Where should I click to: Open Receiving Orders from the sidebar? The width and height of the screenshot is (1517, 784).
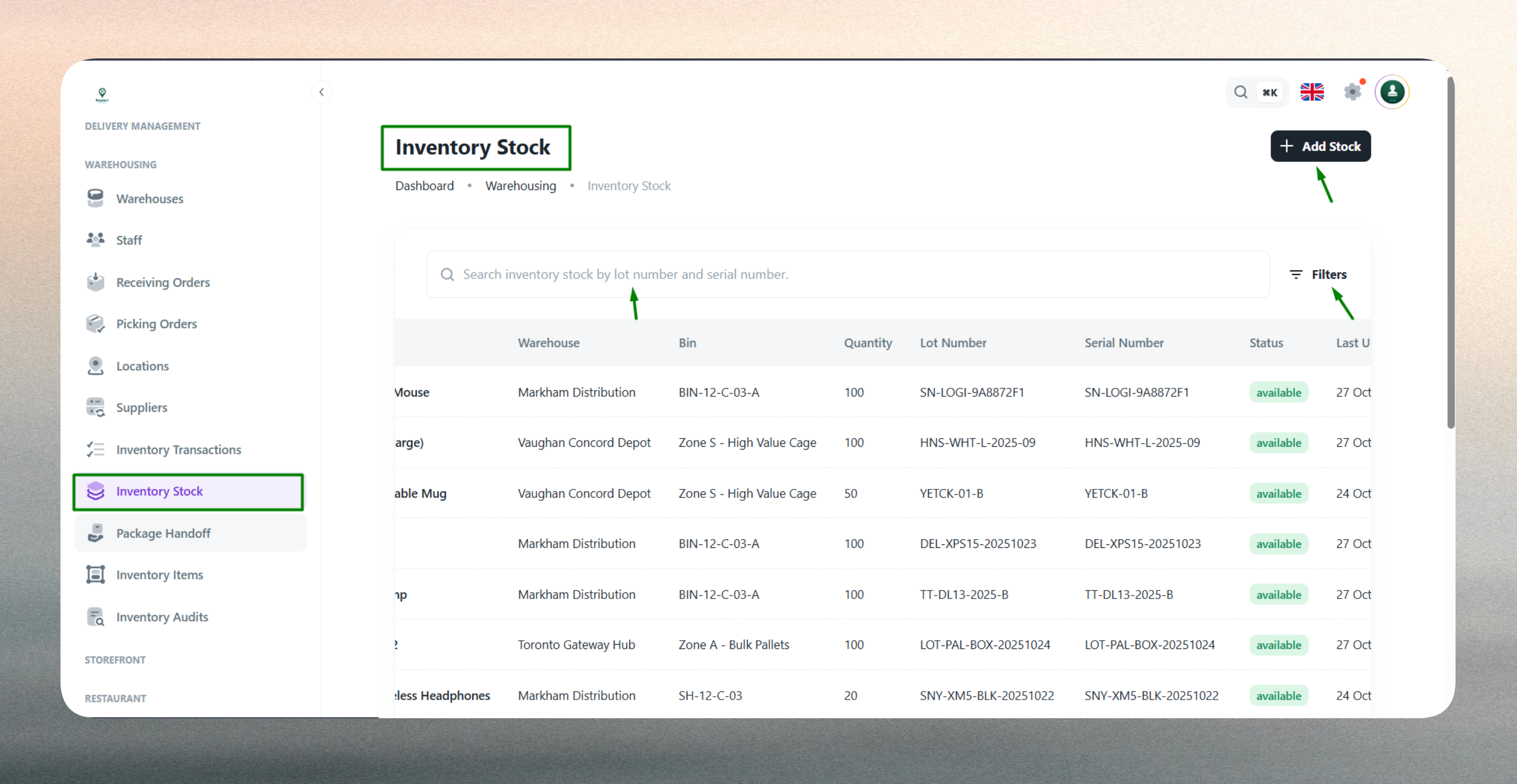click(x=163, y=282)
